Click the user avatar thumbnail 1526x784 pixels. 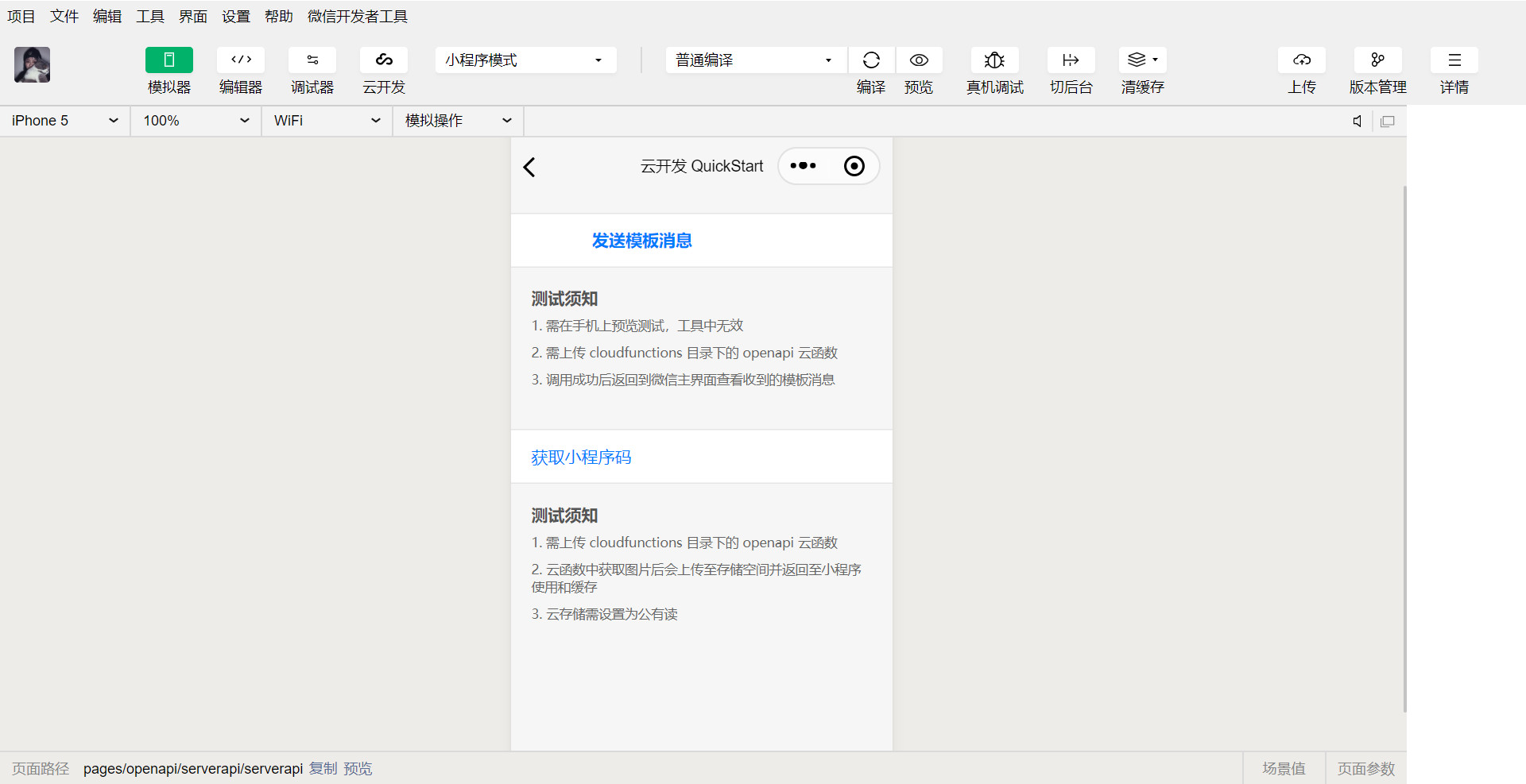33,65
